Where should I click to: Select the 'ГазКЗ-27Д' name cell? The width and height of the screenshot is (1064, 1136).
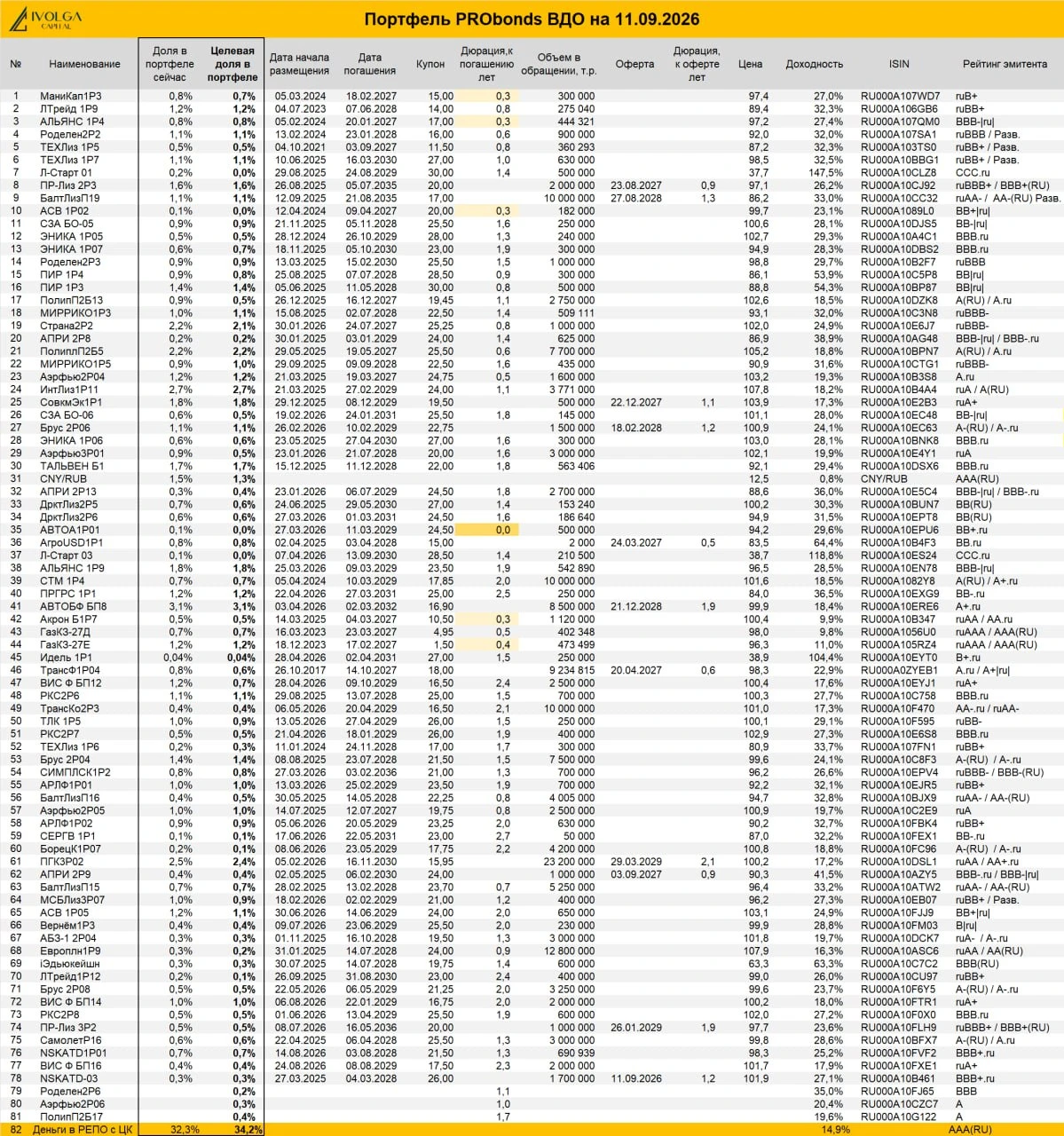[x=66, y=633]
